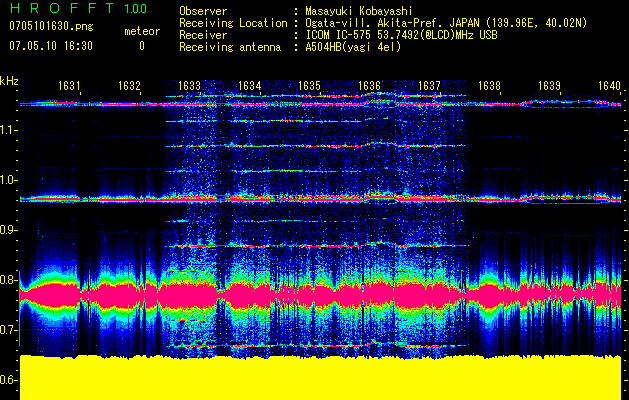This screenshot has width=629, height=400.
Task: Click the 1632 time axis marker
Action: click(129, 85)
